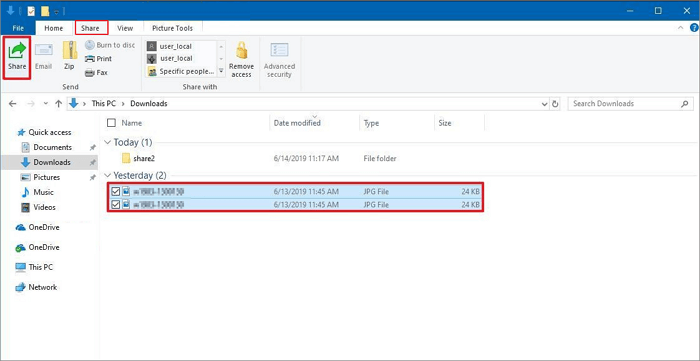Image resolution: width=700 pixels, height=361 pixels.
Task: Switch to the Share ribbon tab
Action: pyautogui.click(x=91, y=28)
